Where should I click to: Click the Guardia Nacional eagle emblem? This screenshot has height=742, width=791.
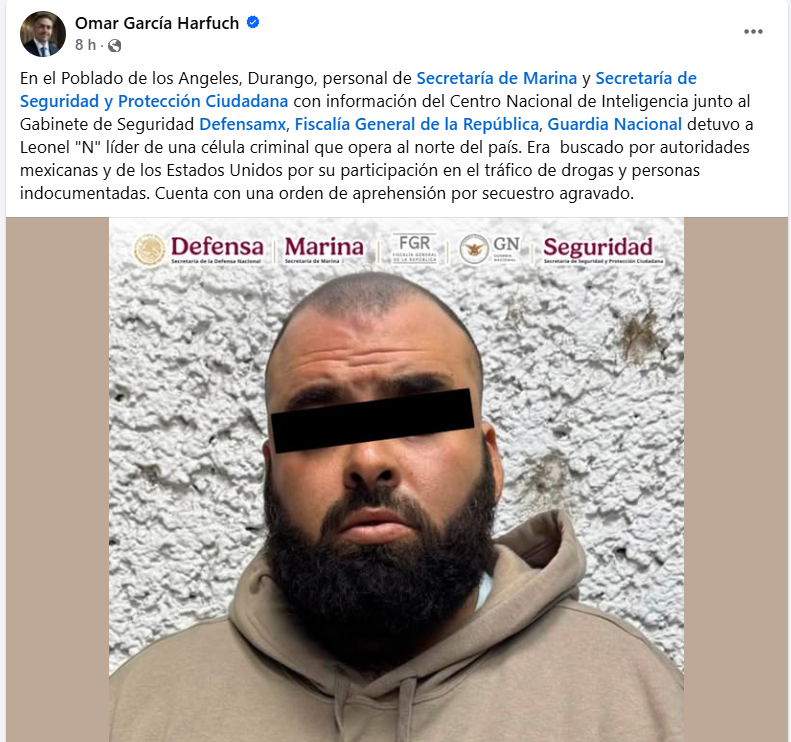(474, 249)
